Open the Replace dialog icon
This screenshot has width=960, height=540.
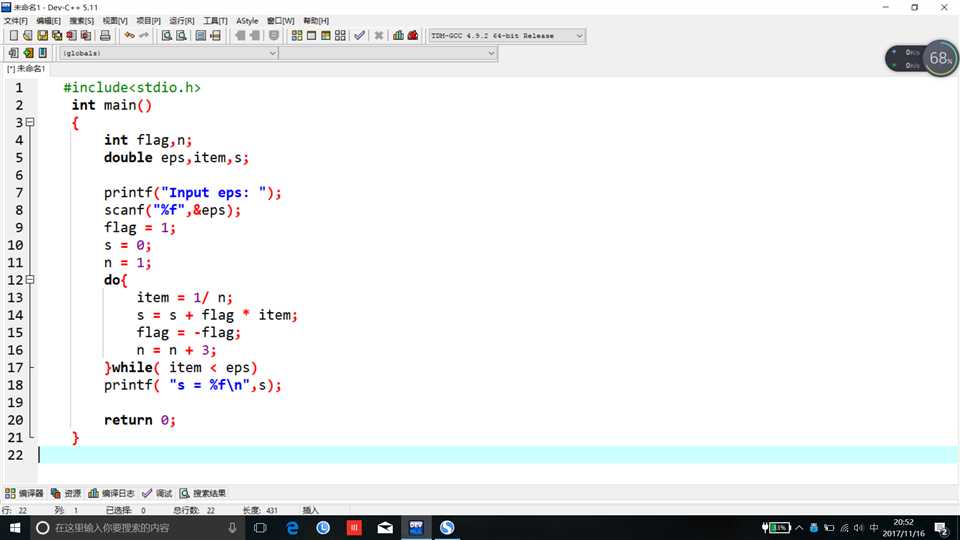181,36
